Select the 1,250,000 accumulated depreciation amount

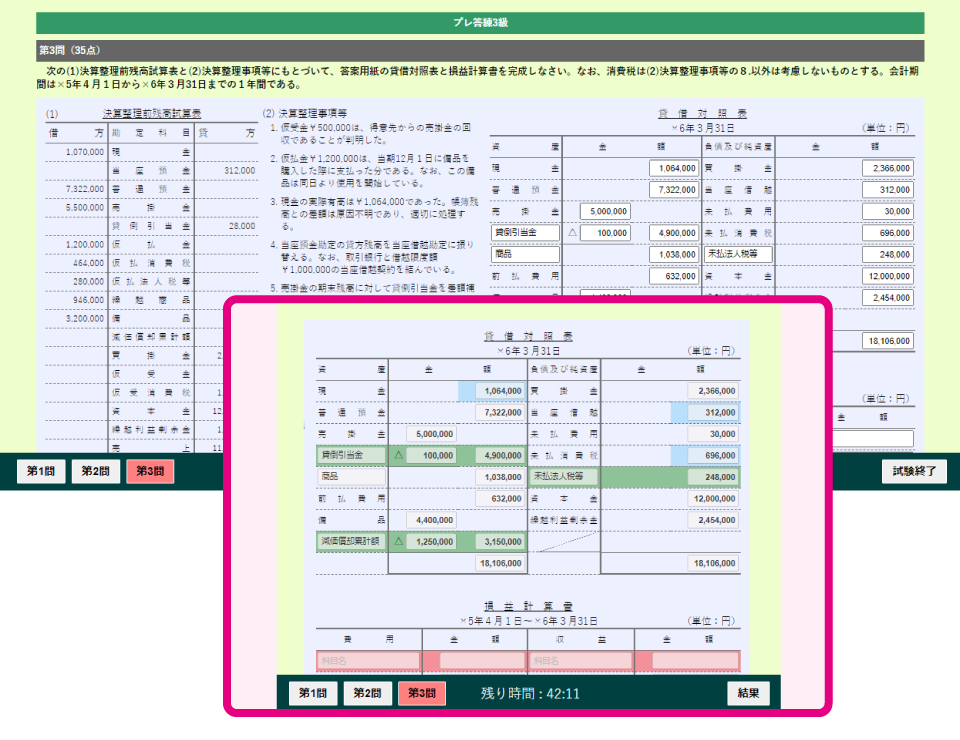[x=432, y=542]
